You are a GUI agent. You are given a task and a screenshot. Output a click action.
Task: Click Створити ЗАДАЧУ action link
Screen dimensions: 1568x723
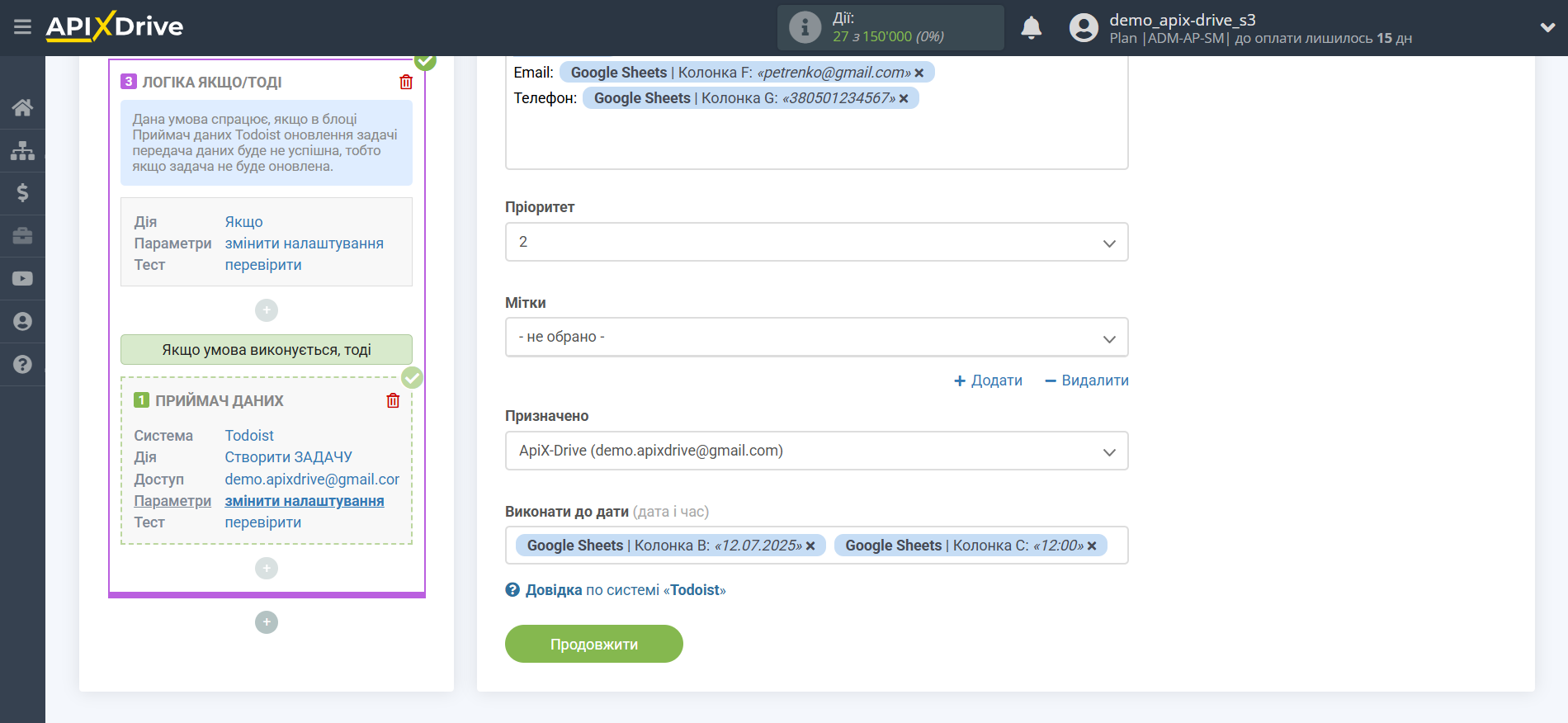pos(289,457)
